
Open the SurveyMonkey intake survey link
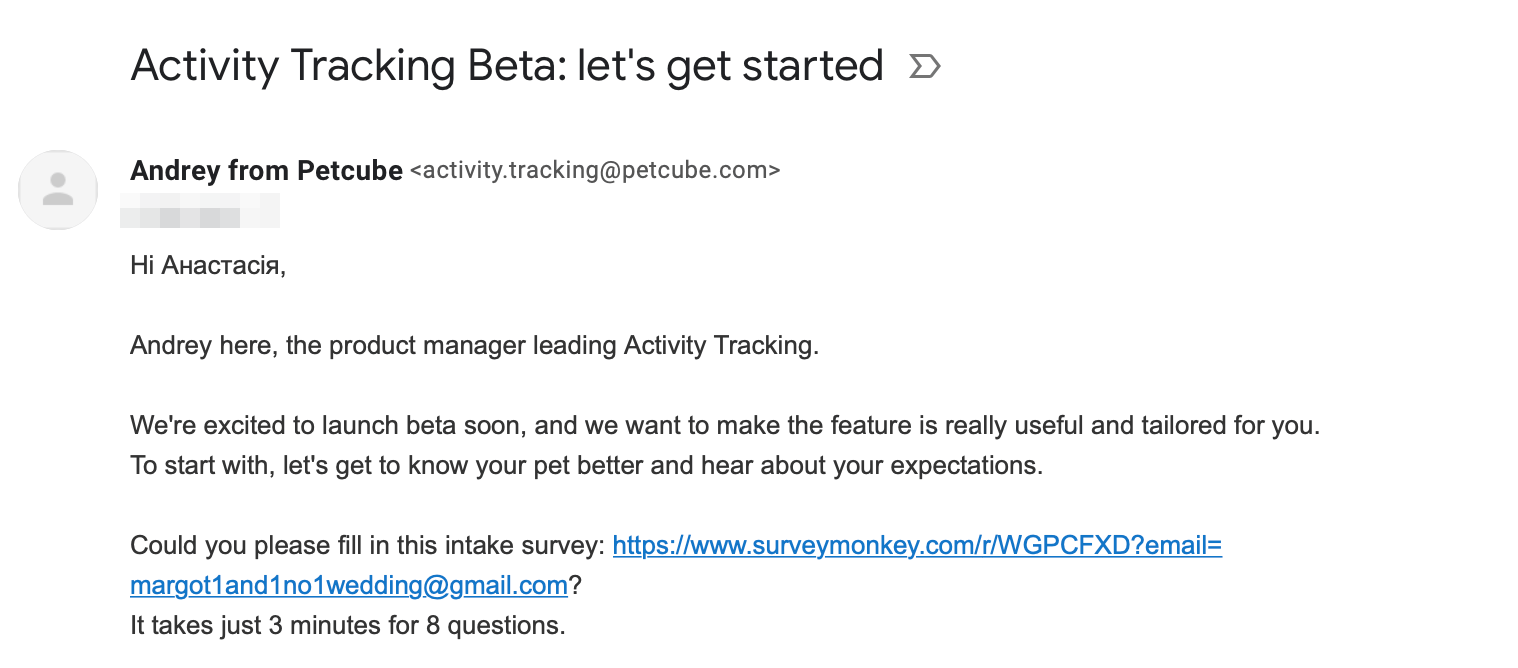coord(916,546)
